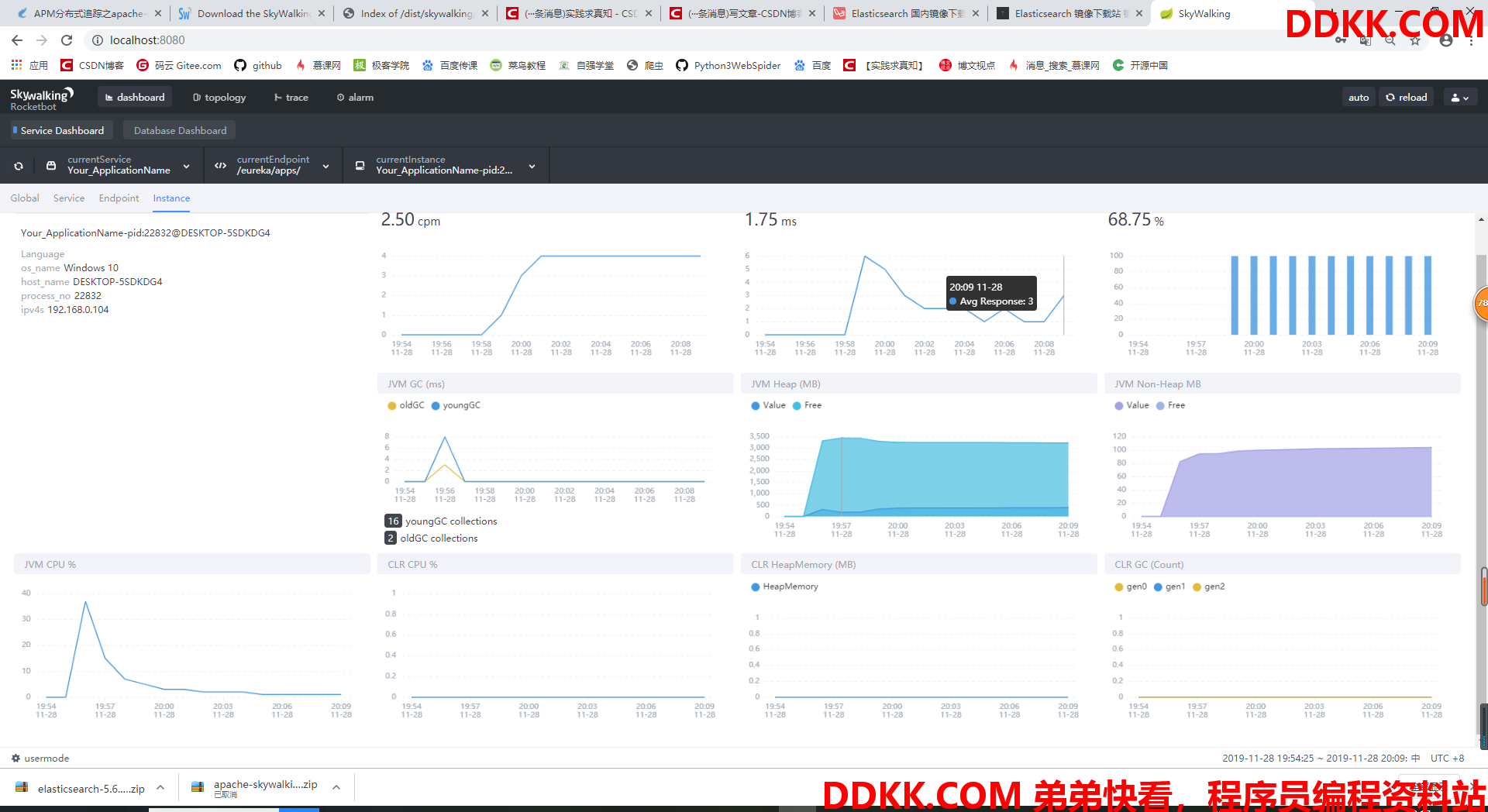The height and width of the screenshot is (812, 1488).
Task: Click the orange floating side widget
Action: pos(1480,304)
